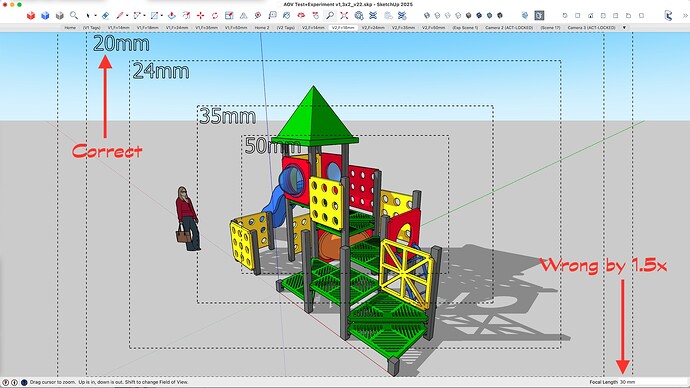Click the red 3D Warehouse box icon

pos(31,15)
